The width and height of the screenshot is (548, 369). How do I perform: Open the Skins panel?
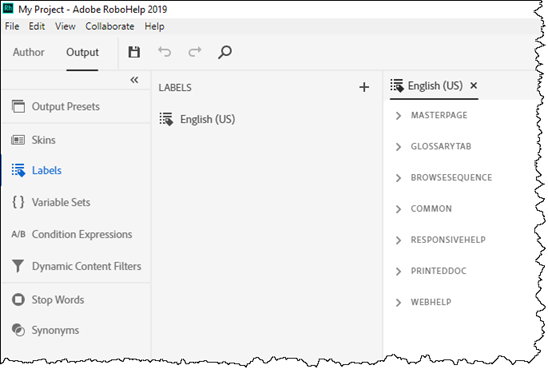pyautogui.click(x=75, y=140)
